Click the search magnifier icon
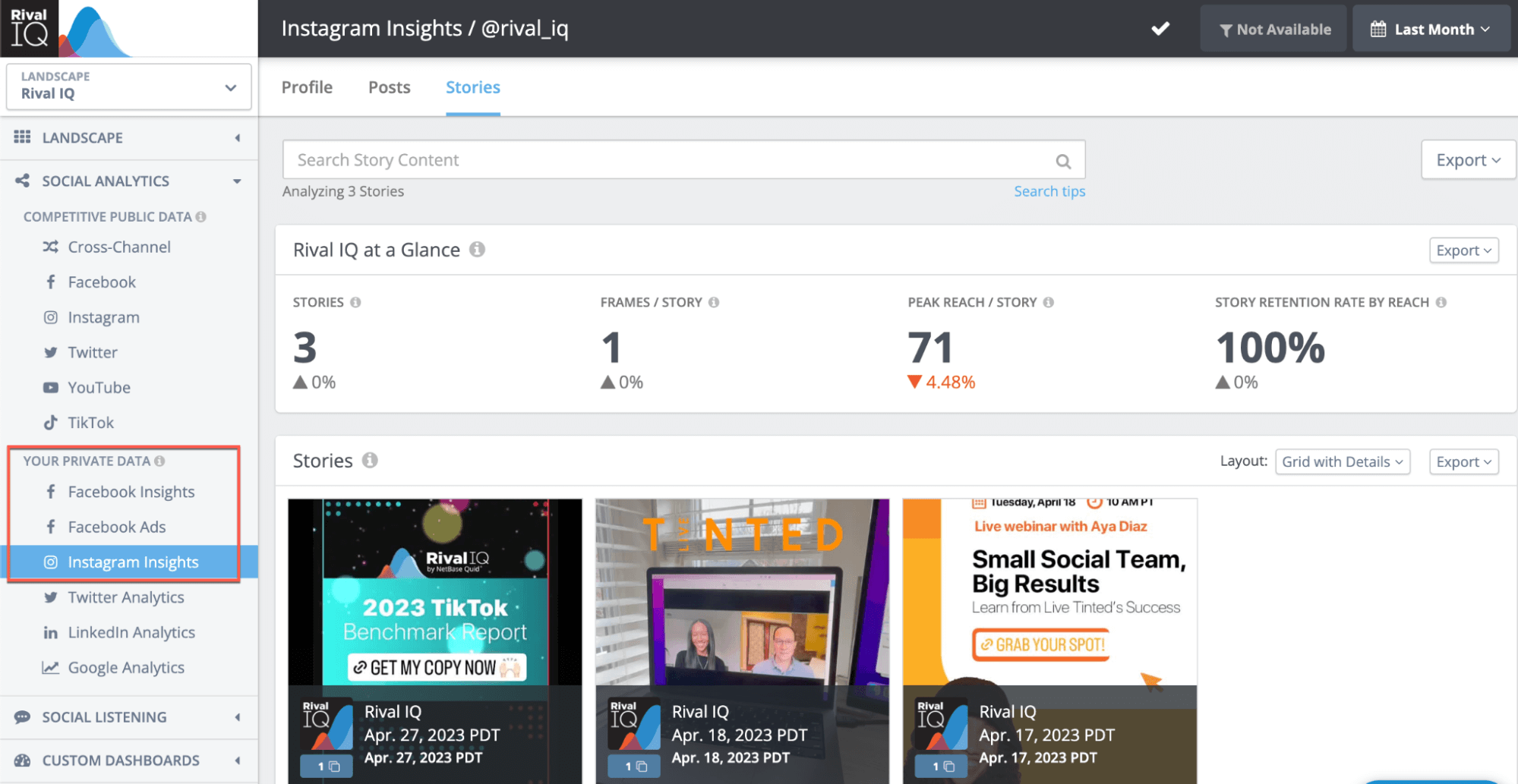1518x784 pixels. pyautogui.click(x=1063, y=161)
